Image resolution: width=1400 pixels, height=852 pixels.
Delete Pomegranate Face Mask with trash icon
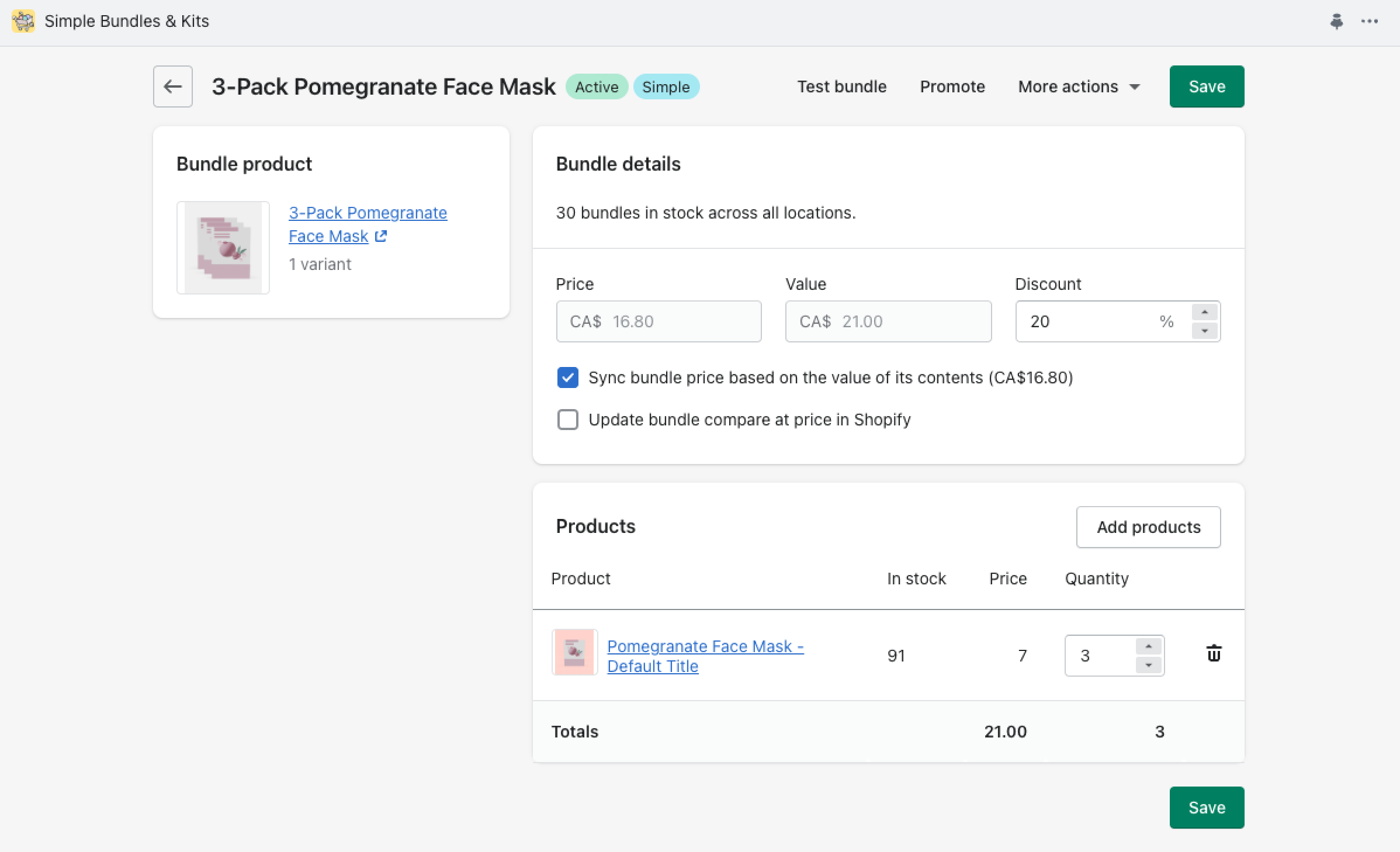[1214, 654]
